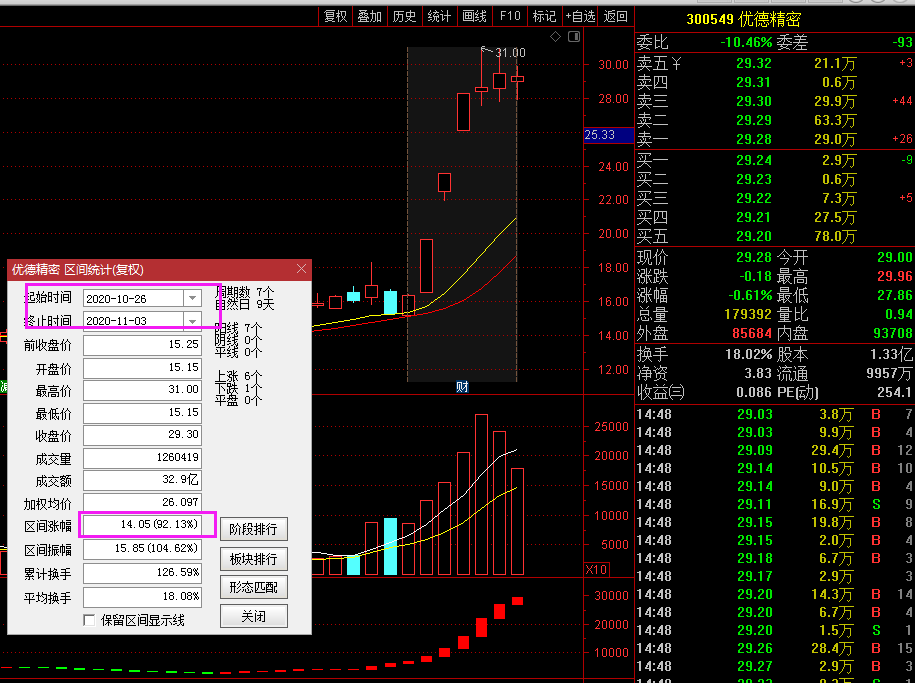915x683 pixels.
Task: Add stock via +自选 button
Action: pos(580,16)
